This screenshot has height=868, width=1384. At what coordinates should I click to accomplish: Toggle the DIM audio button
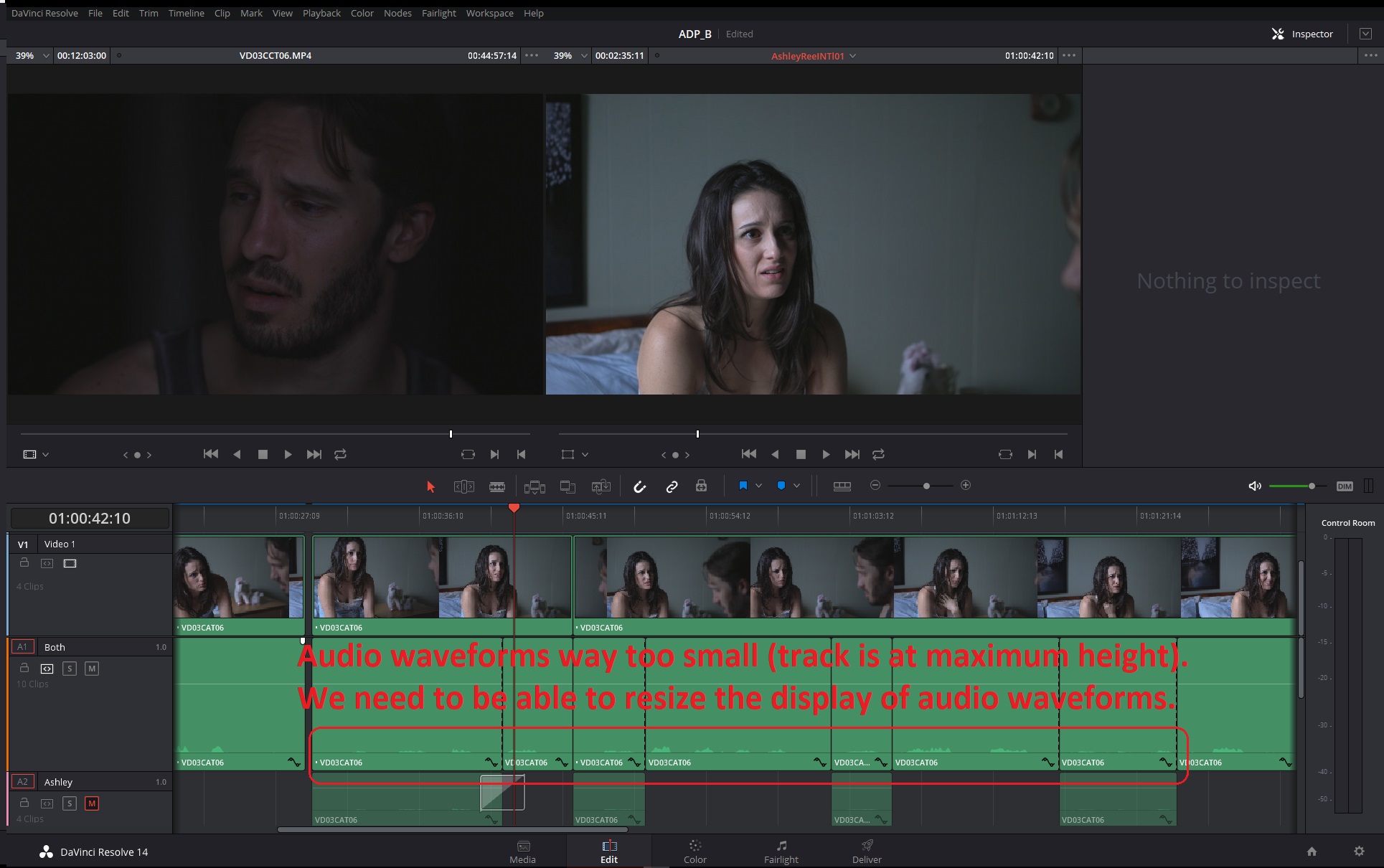click(1345, 486)
